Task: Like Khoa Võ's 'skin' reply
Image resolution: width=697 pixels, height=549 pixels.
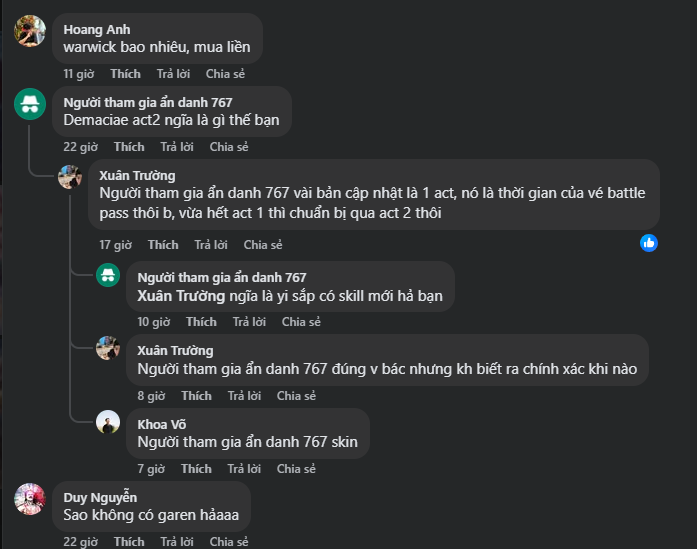Action: pos(196,469)
